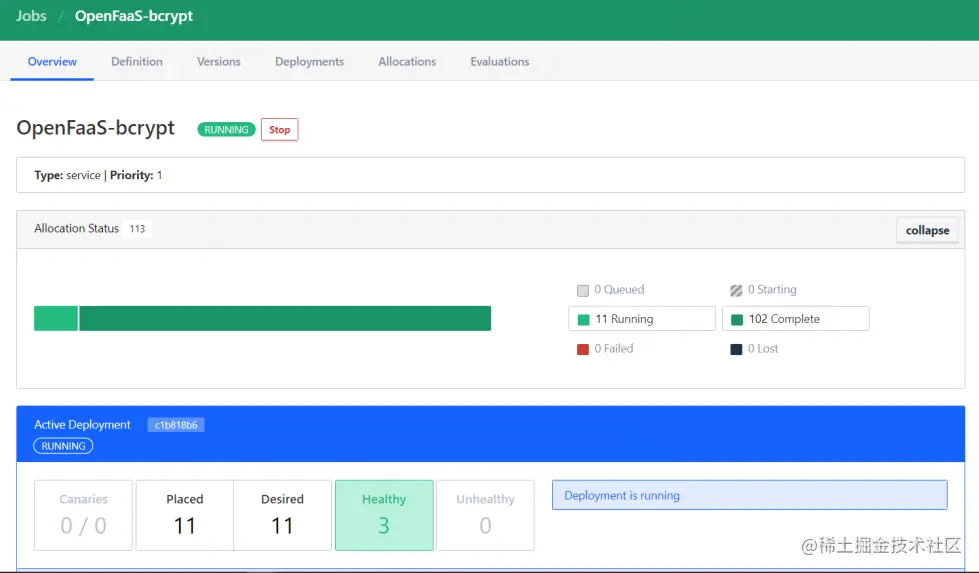Image resolution: width=979 pixels, height=573 pixels.
Task: Click the 0 Failed label
Action: (x=613, y=348)
